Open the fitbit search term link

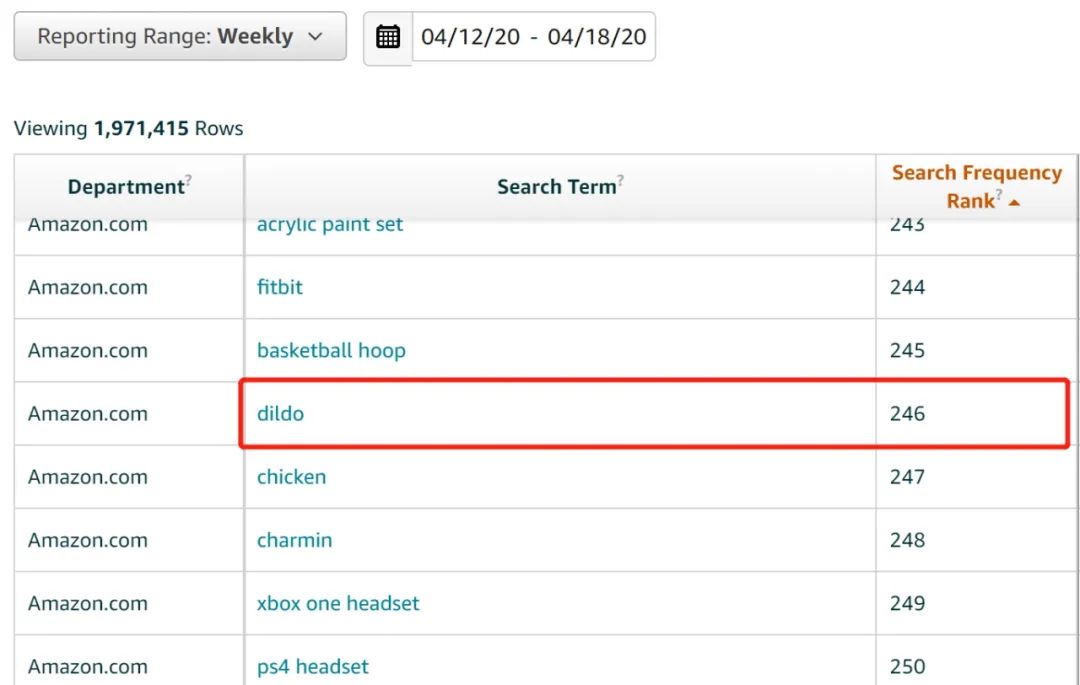[x=280, y=287]
